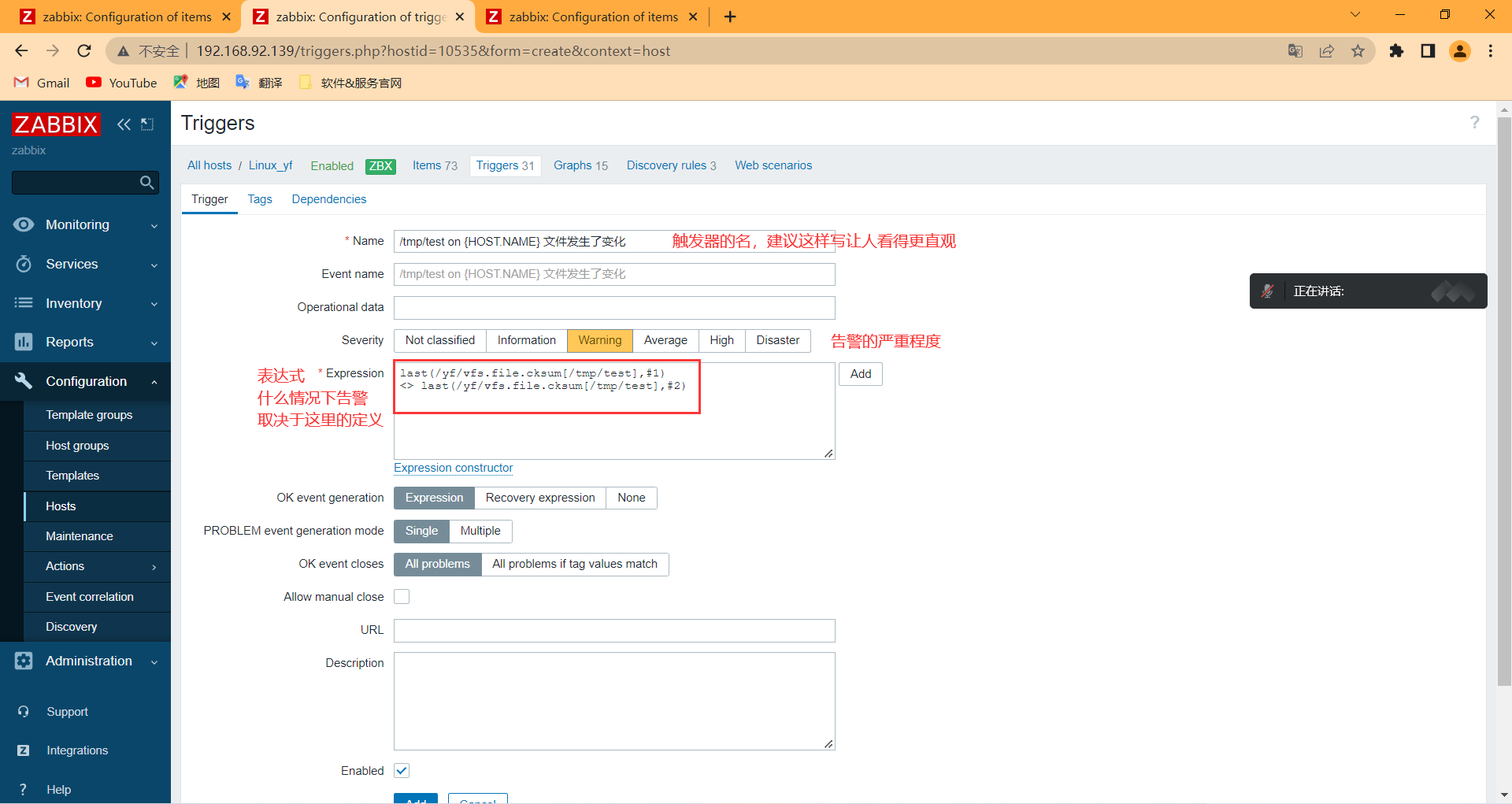Open a new browser tab with plus

tap(730, 17)
